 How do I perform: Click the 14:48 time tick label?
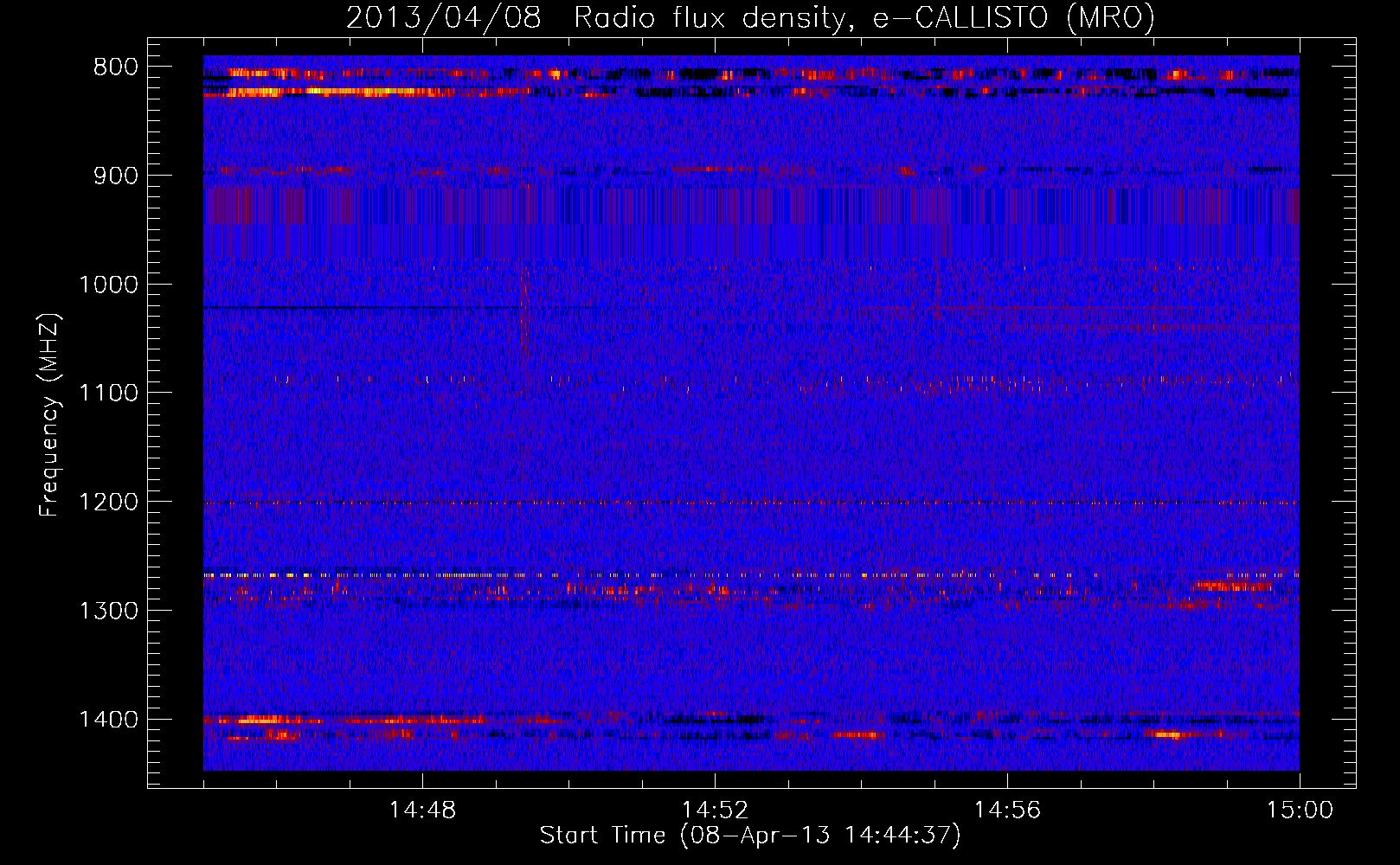422,811
